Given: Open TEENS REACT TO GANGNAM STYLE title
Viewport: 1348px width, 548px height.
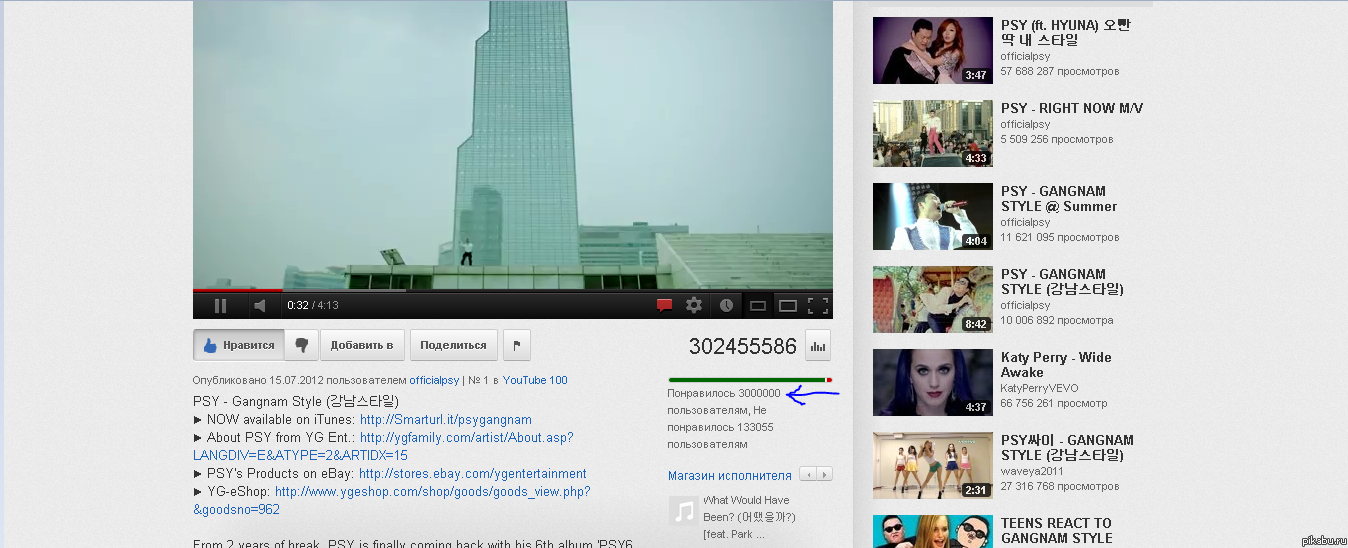Looking at the screenshot, I should coord(1057,530).
